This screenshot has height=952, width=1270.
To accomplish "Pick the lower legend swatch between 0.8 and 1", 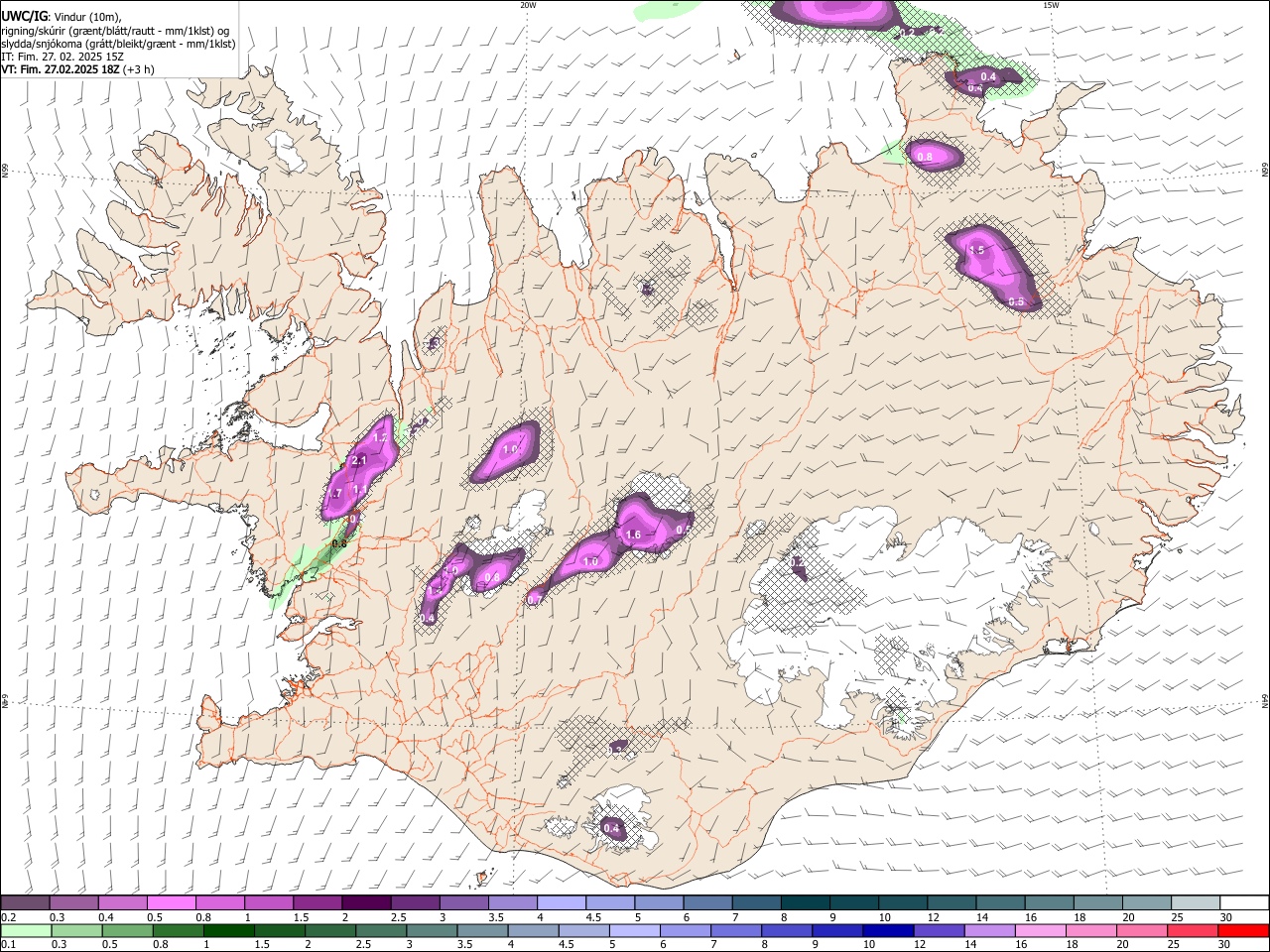I will pyautogui.click(x=178, y=930).
